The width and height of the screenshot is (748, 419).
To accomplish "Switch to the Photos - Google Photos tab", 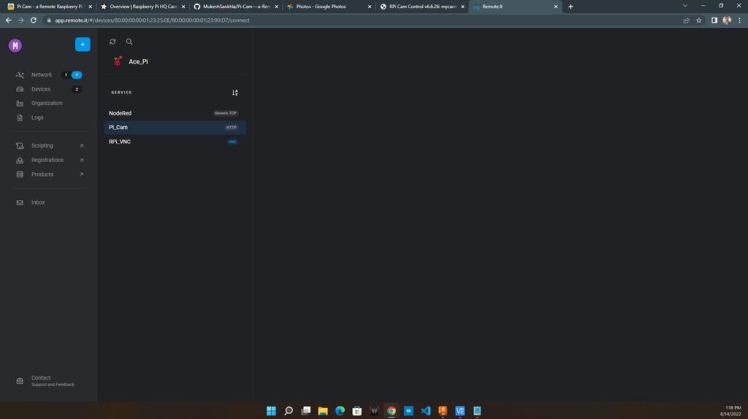I will point(326,7).
